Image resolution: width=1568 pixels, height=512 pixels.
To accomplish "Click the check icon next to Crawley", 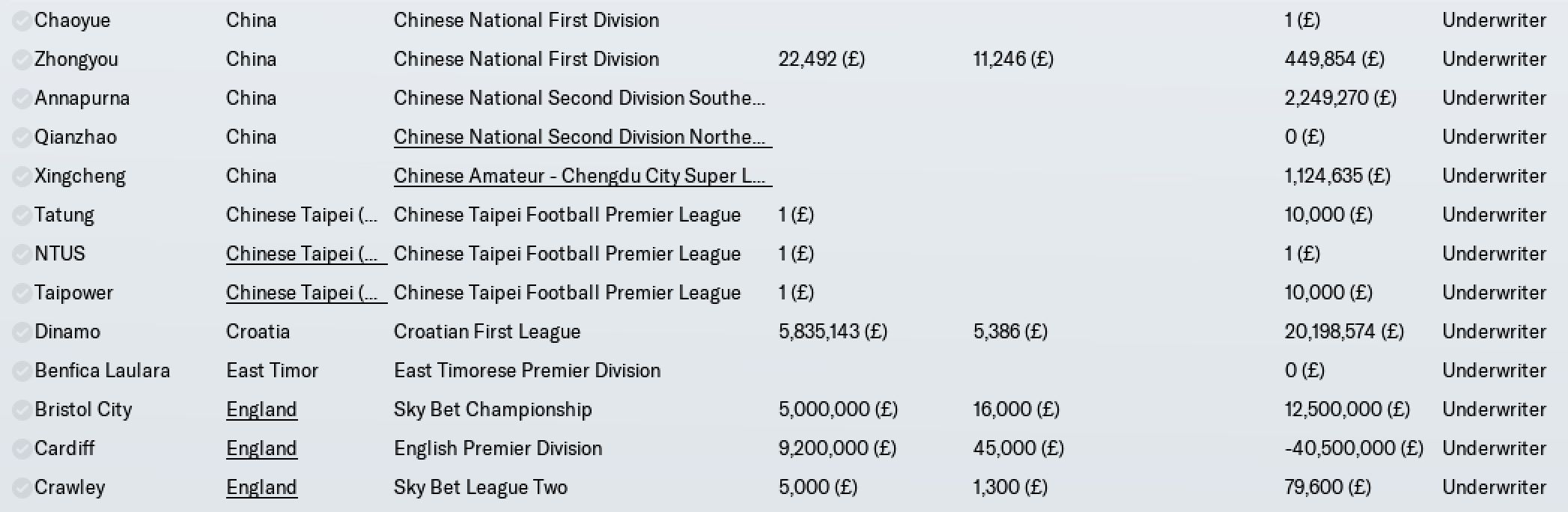I will point(22,487).
